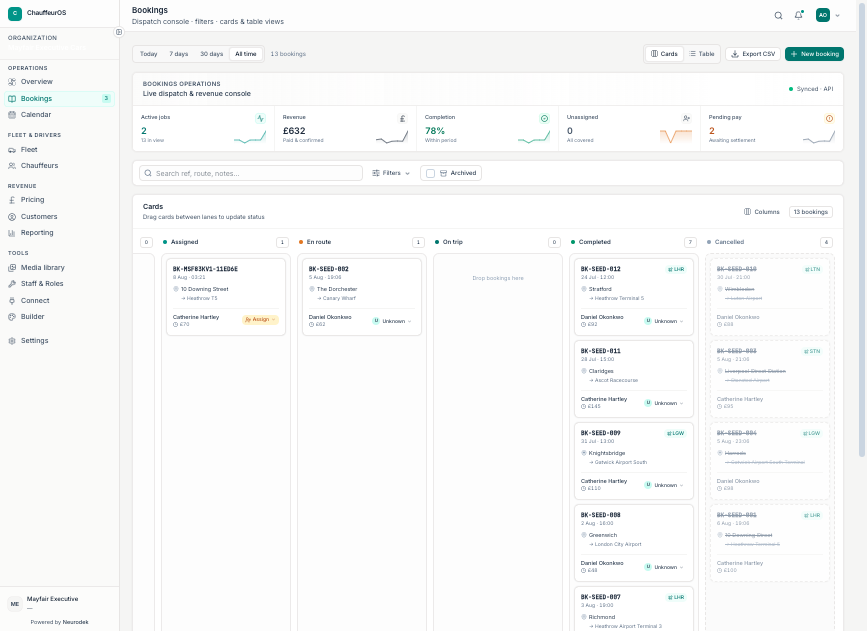Click the LTN flight tag on BK-SEED-010

tap(812, 269)
